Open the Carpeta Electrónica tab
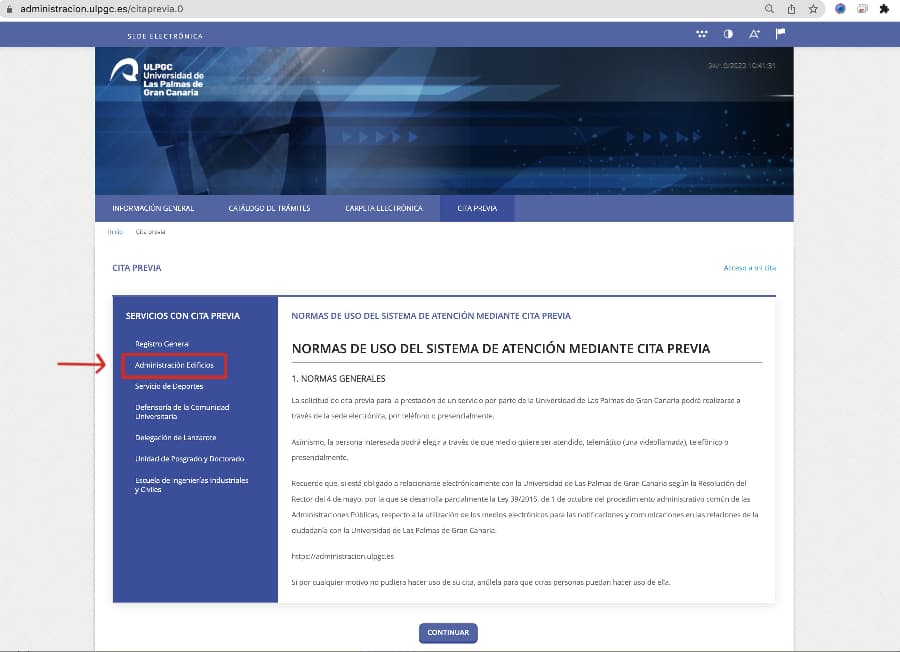The image size is (900, 652). pos(384,208)
